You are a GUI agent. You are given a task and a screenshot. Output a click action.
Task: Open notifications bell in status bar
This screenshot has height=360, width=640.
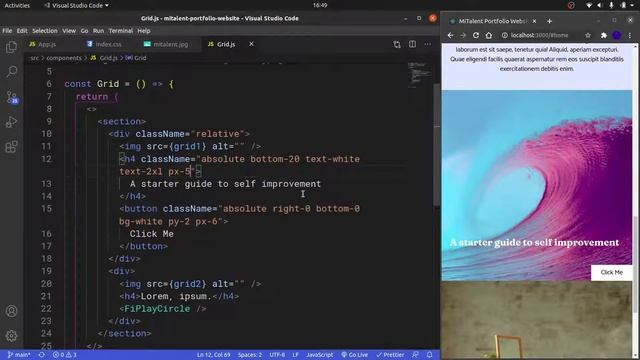pyautogui.click(x=429, y=355)
